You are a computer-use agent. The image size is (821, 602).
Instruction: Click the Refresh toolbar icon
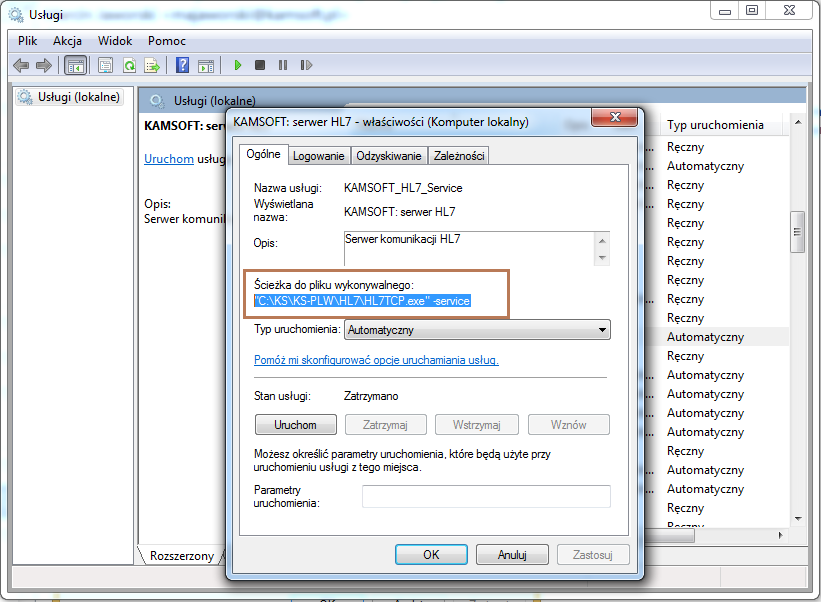pyautogui.click(x=129, y=65)
